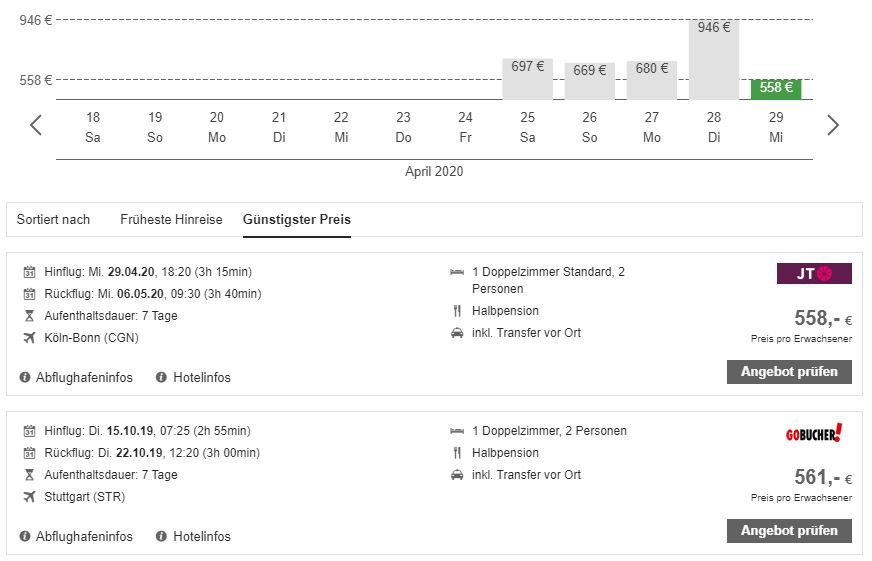The height and width of the screenshot is (561, 872).
Task: Go to previous dates with left arrow
Action: (x=36, y=126)
